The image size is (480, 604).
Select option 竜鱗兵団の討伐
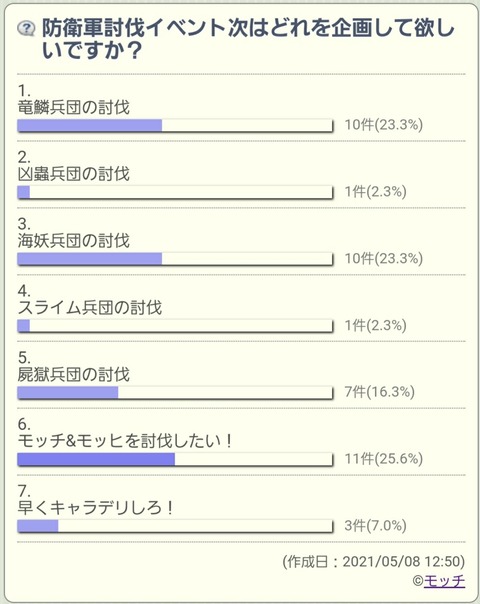[x=74, y=107]
